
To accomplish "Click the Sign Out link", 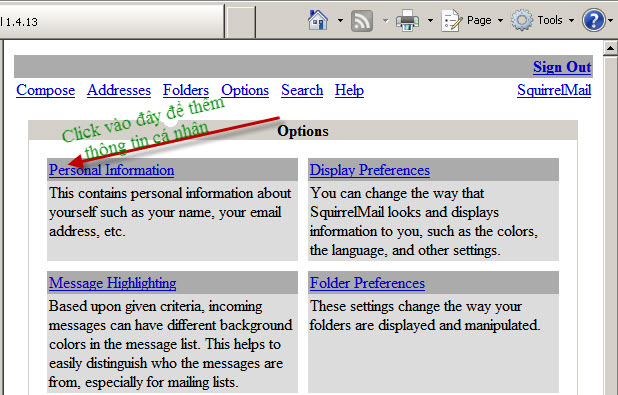I will pos(562,67).
